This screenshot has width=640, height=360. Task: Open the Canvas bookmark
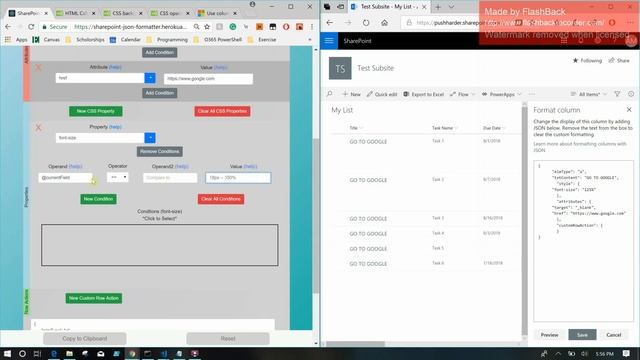pos(46,40)
